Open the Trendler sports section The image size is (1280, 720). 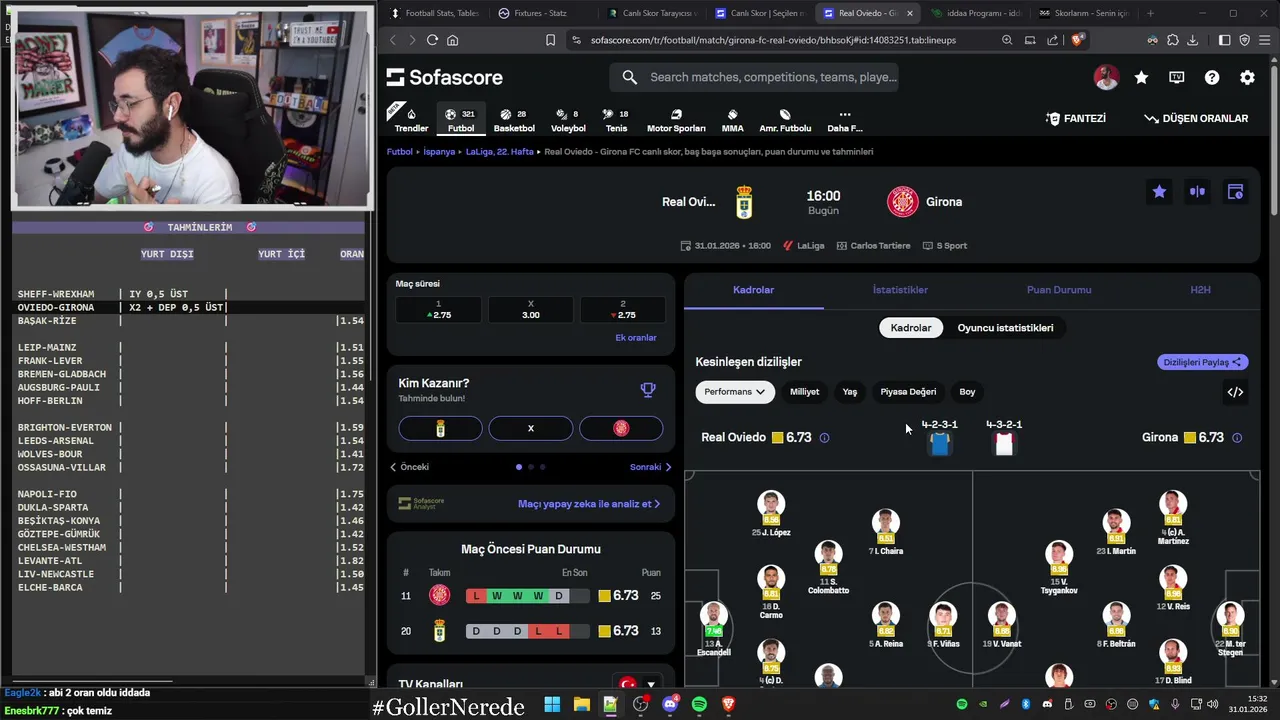point(411,120)
